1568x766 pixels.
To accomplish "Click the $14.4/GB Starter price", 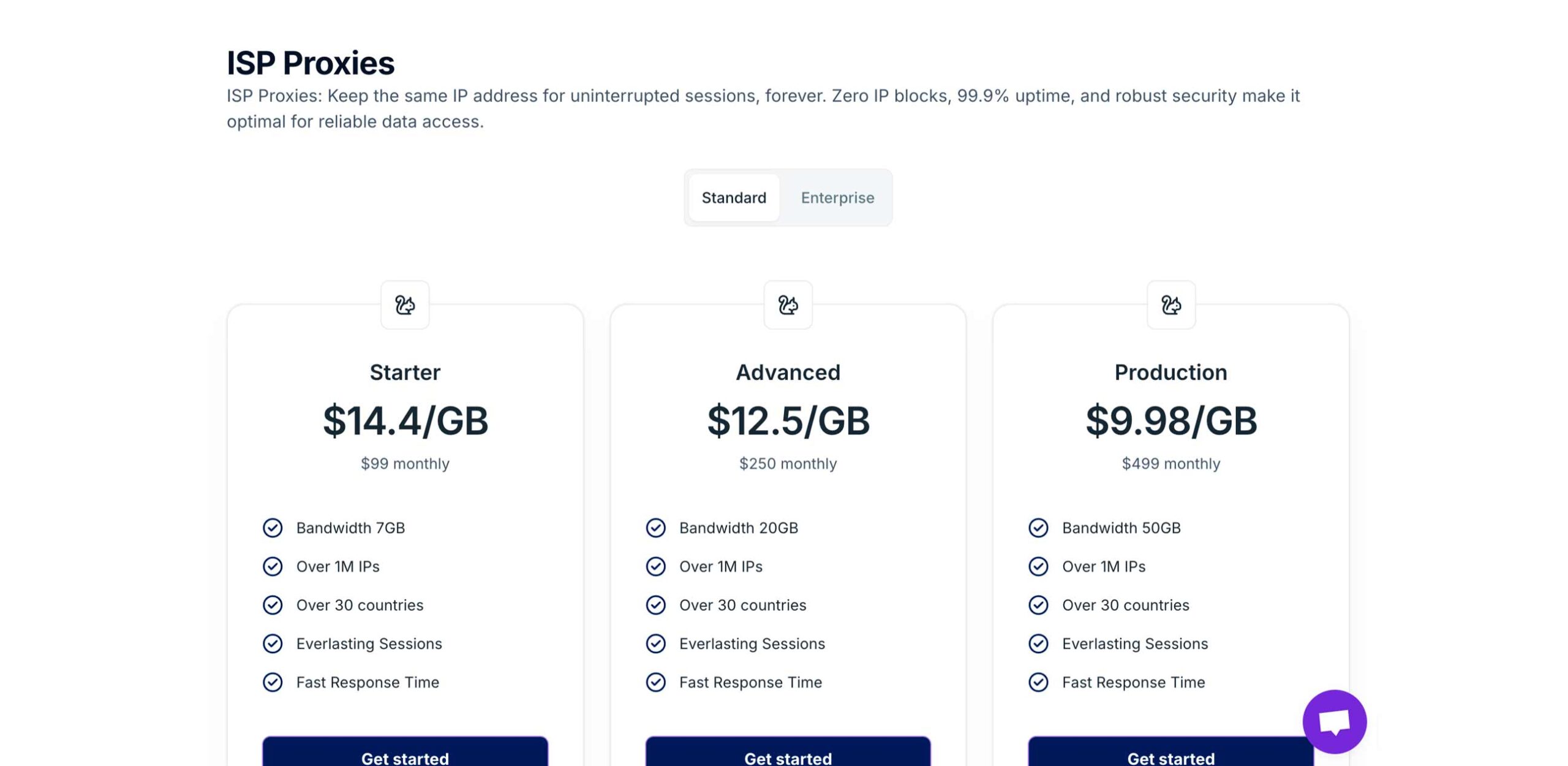I will point(405,421).
